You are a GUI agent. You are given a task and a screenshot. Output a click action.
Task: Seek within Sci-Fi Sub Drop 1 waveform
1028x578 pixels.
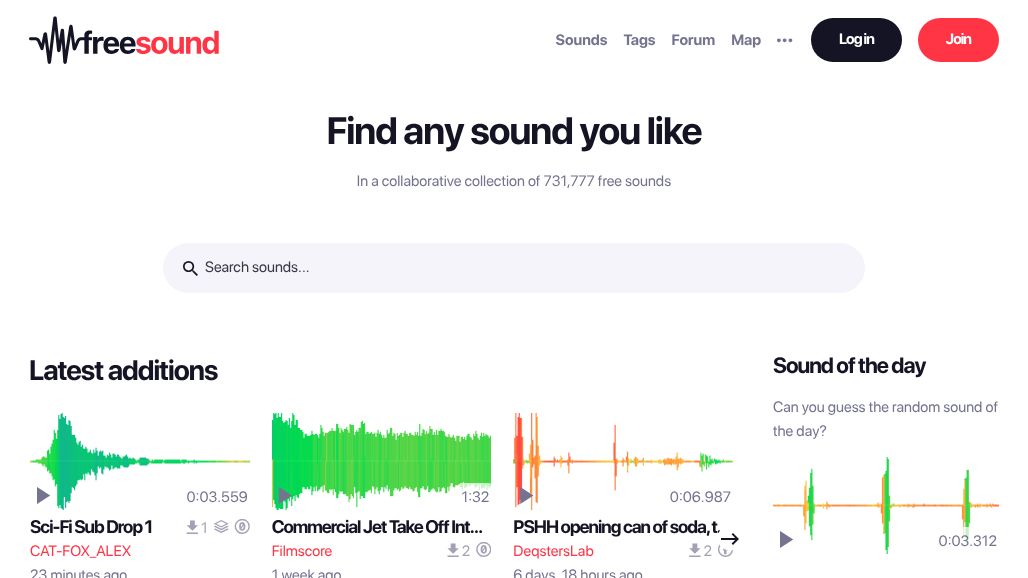click(x=140, y=461)
